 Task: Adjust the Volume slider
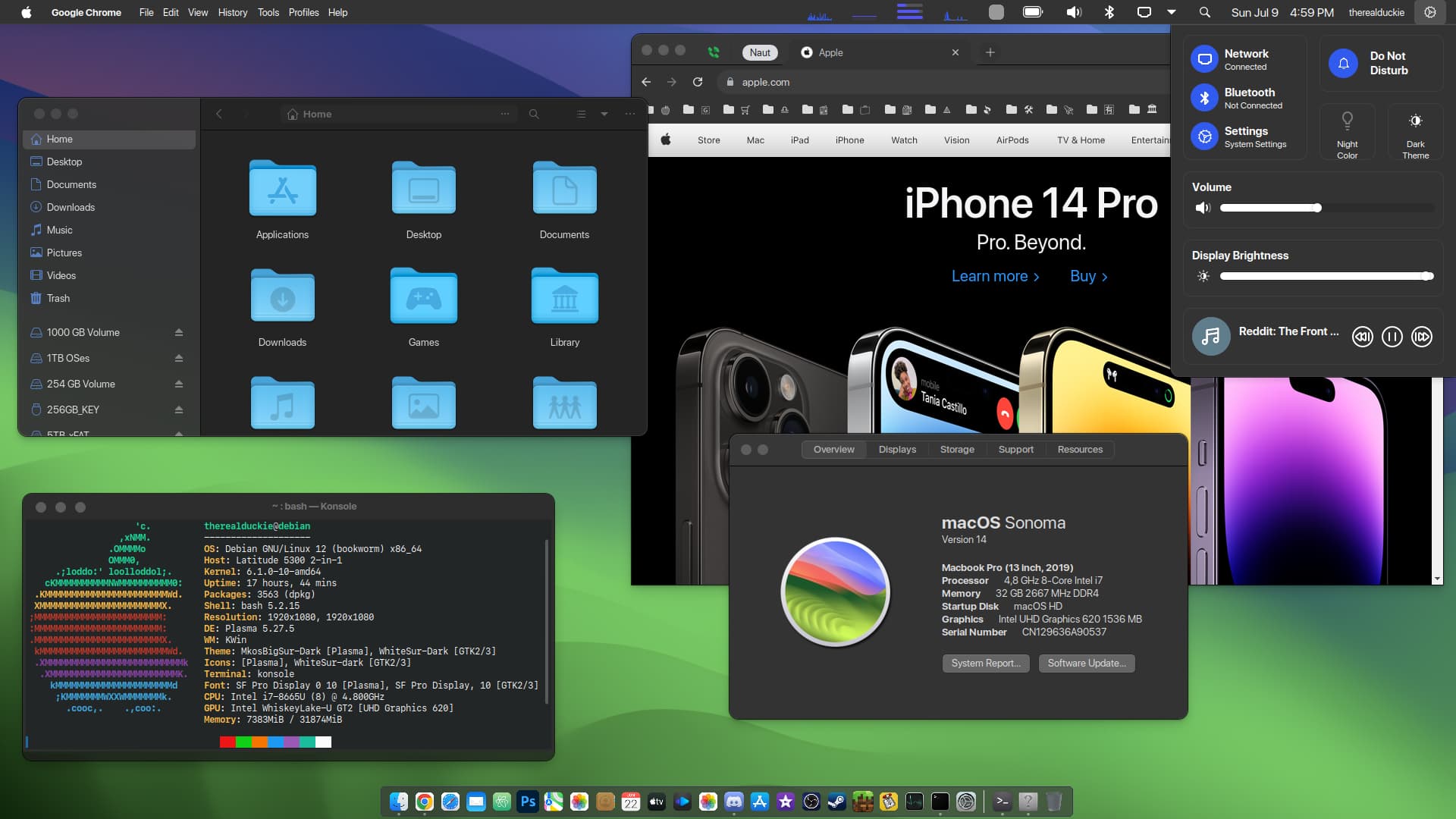[1327, 208]
